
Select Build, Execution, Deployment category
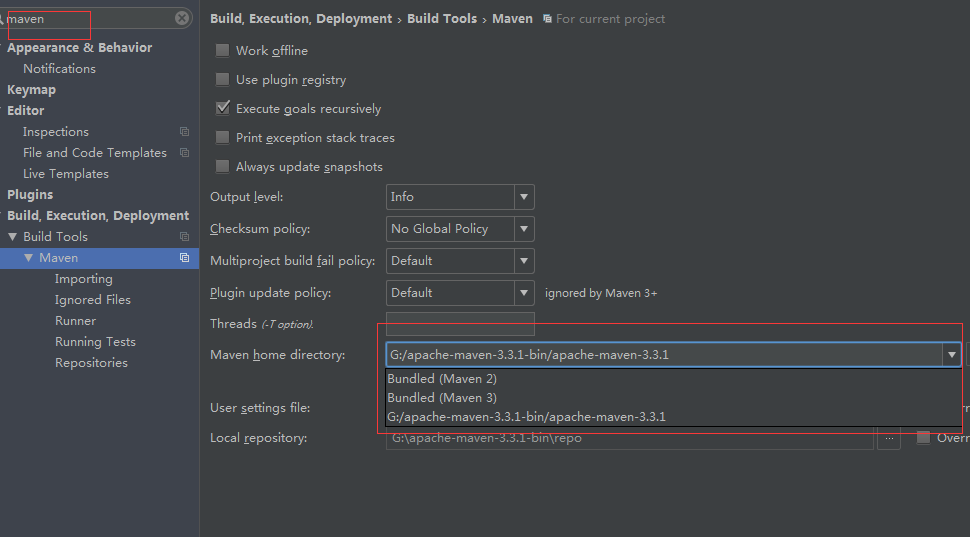(98, 216)
